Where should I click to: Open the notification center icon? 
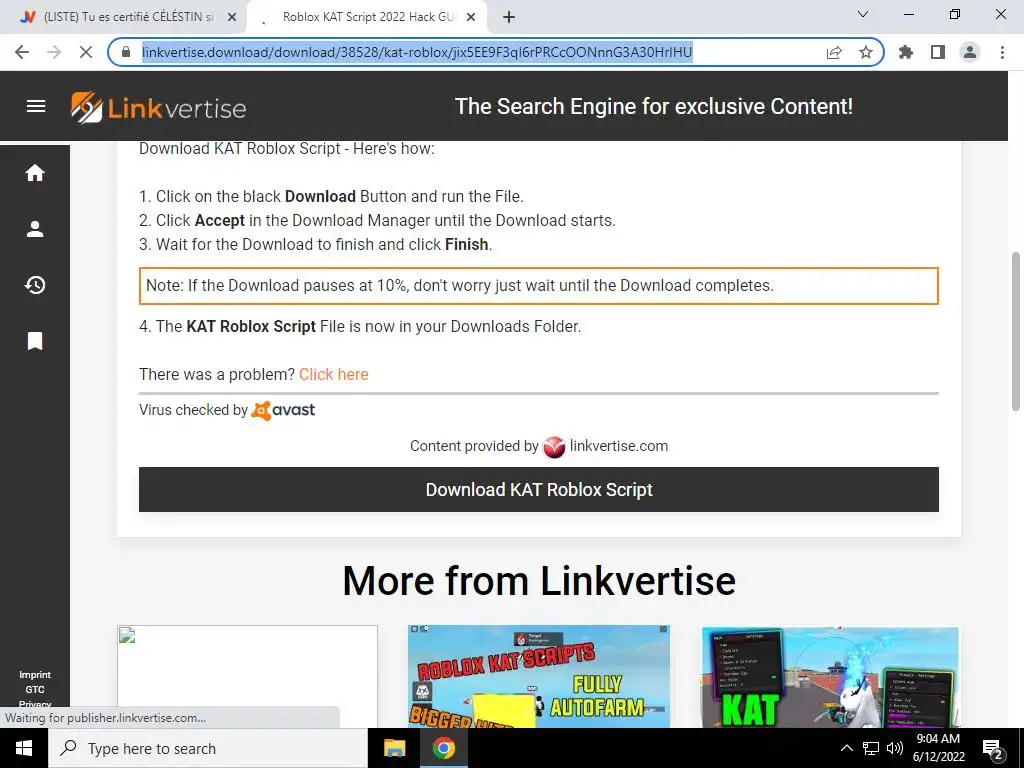tap(993, 749)
